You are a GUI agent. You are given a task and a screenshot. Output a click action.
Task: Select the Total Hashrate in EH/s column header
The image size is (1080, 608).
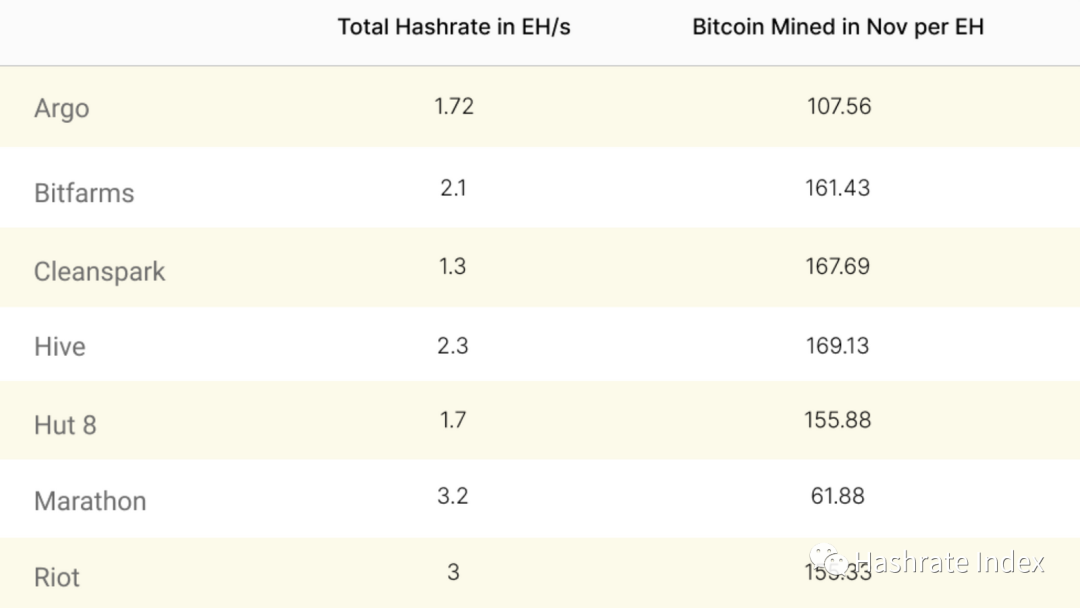click(x=454, y=27)
